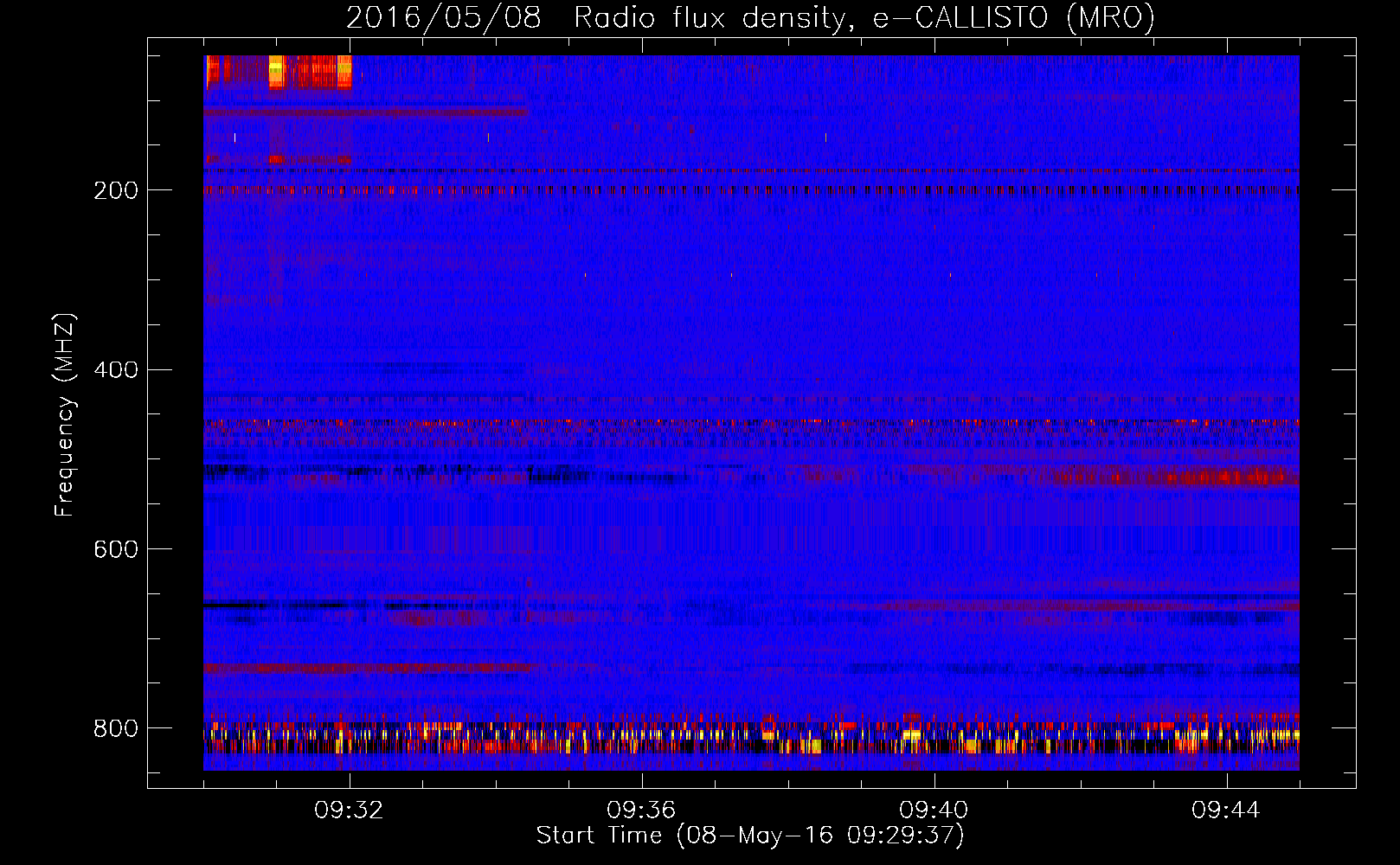The width and height of the screenshot is (1400, 865).
Task: Click the 200 frequency tick label
Action: [116, 190]
